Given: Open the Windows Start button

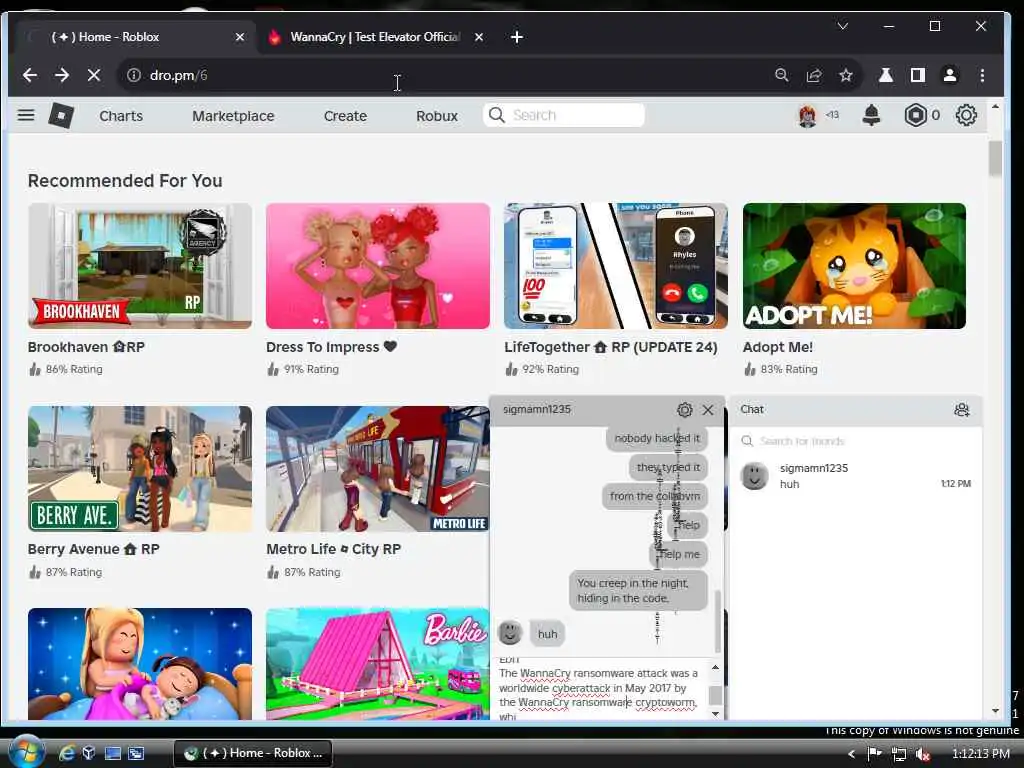Looking at the screenshot, I should [26, 752].
